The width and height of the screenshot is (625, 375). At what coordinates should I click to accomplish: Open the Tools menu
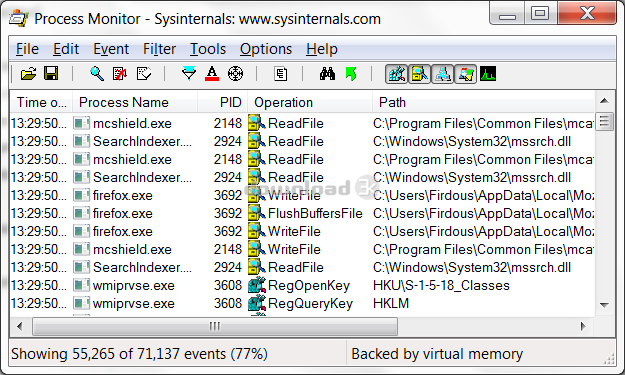point(208,49)
